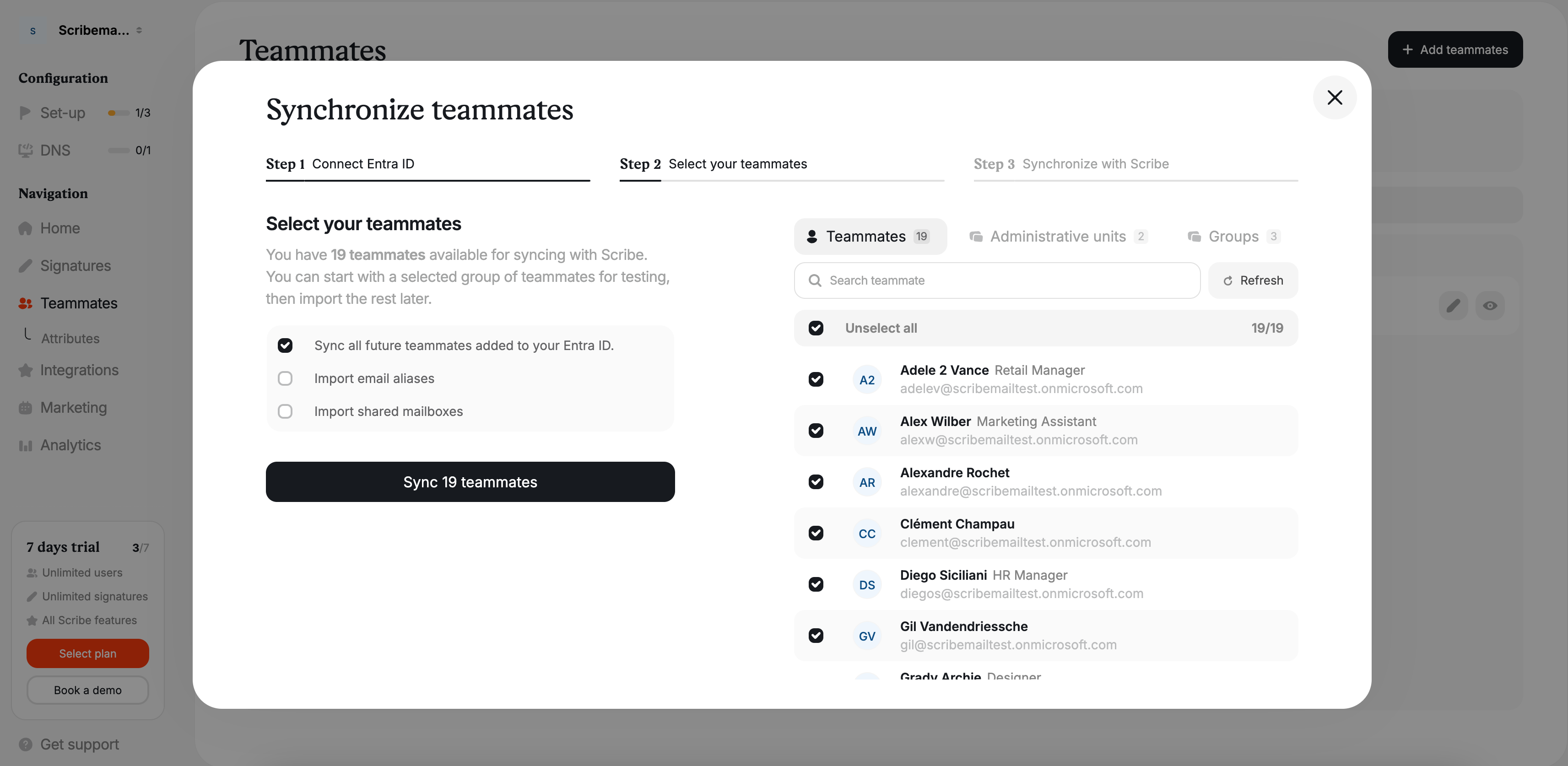Switch to the Groups tab
The image size is (1568, 766).
tap(1233, 237)
